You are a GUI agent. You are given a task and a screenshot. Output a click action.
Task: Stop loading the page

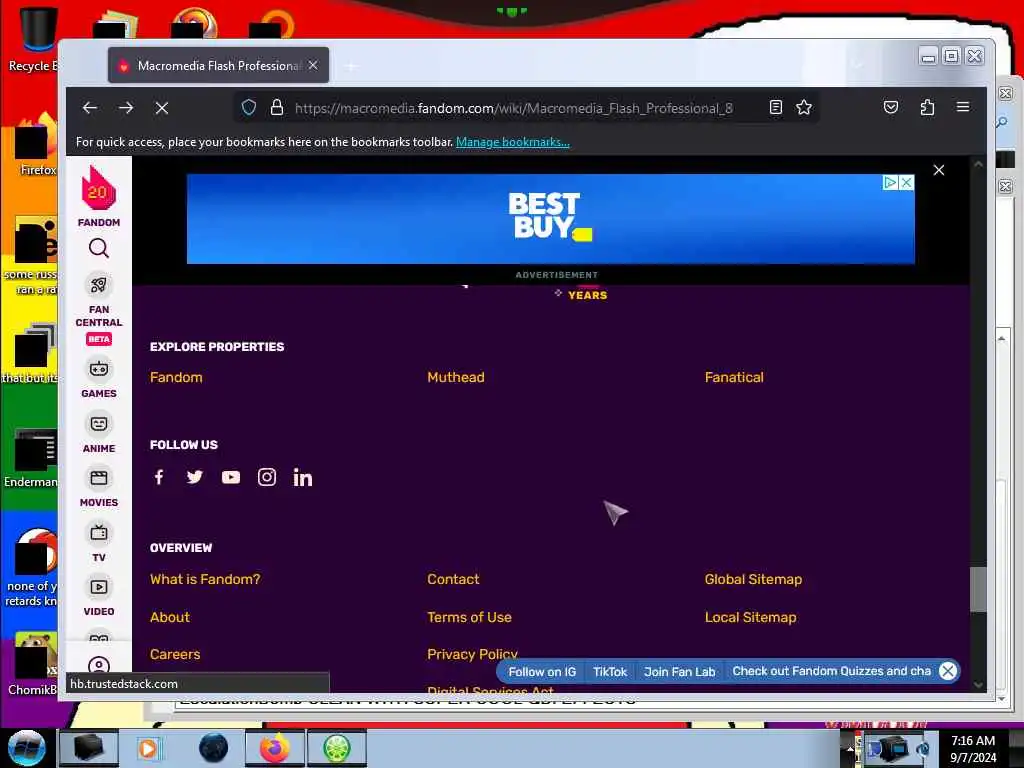point(162,108)
